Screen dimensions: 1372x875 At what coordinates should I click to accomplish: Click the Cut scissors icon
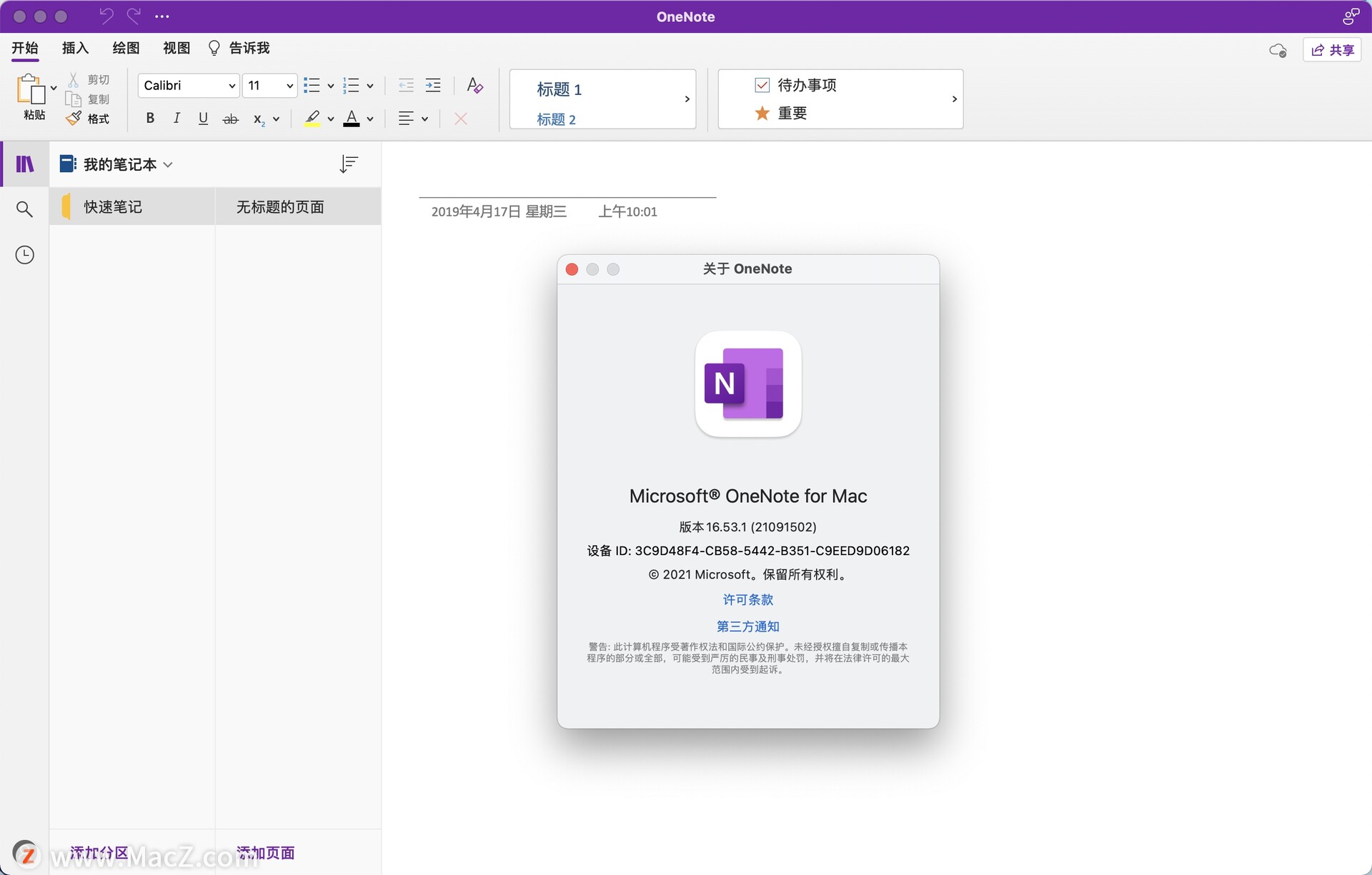[x=73, y=79]
